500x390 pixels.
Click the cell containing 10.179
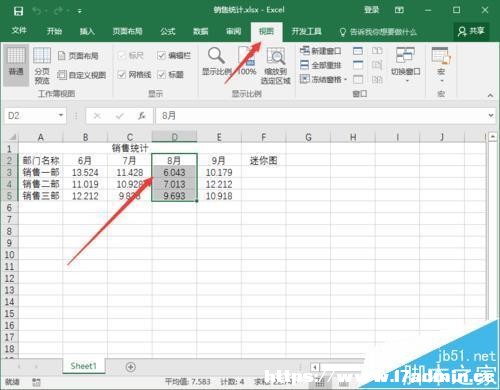219,173
